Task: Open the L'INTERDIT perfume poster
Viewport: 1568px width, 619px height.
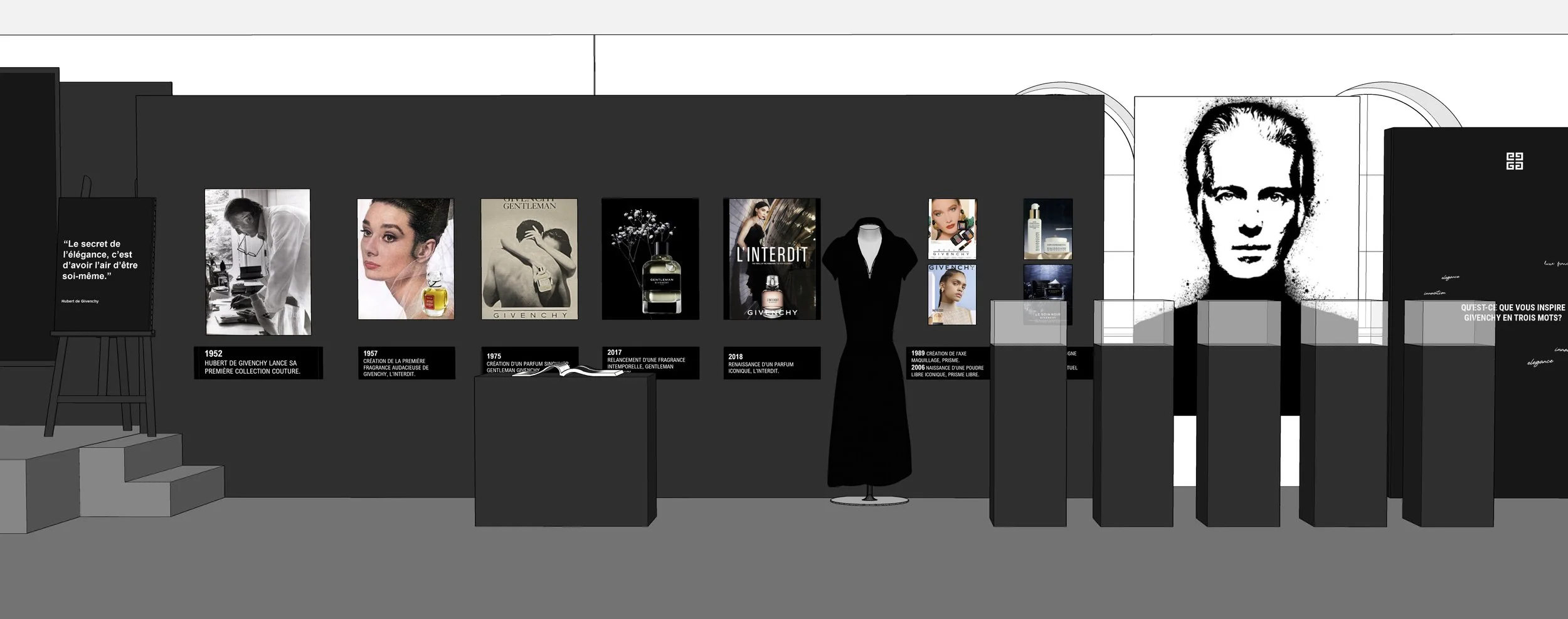Action: click(x=772, y=259)
